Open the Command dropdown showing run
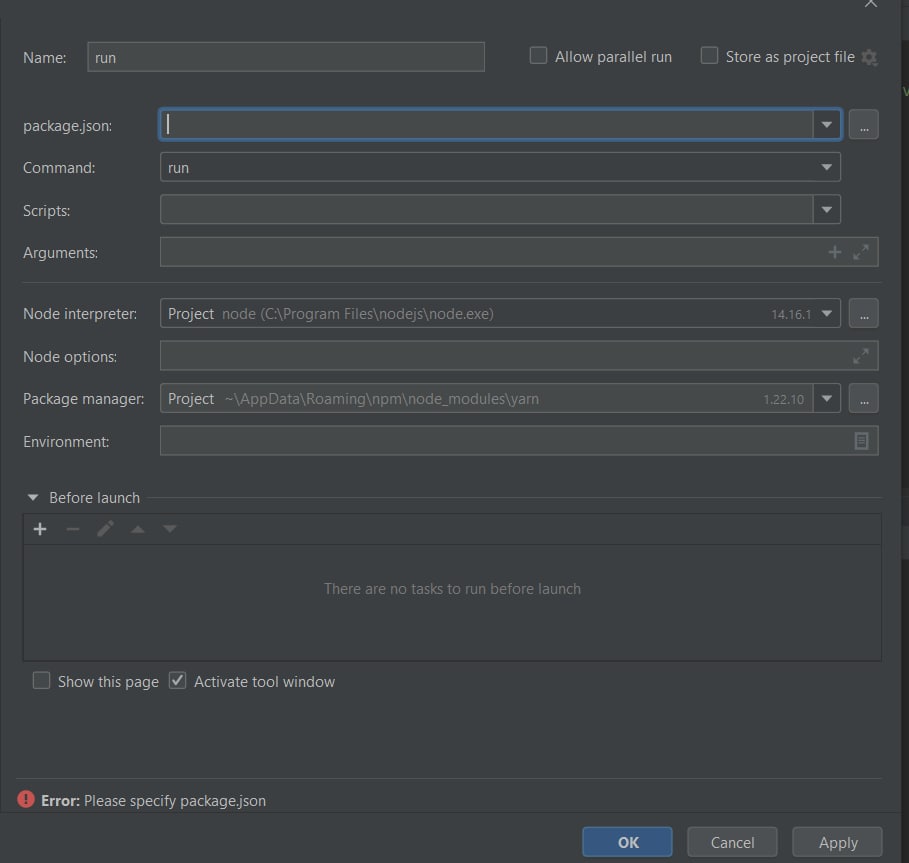The width and height of the screenshot is (909, 863). point(500,167)
